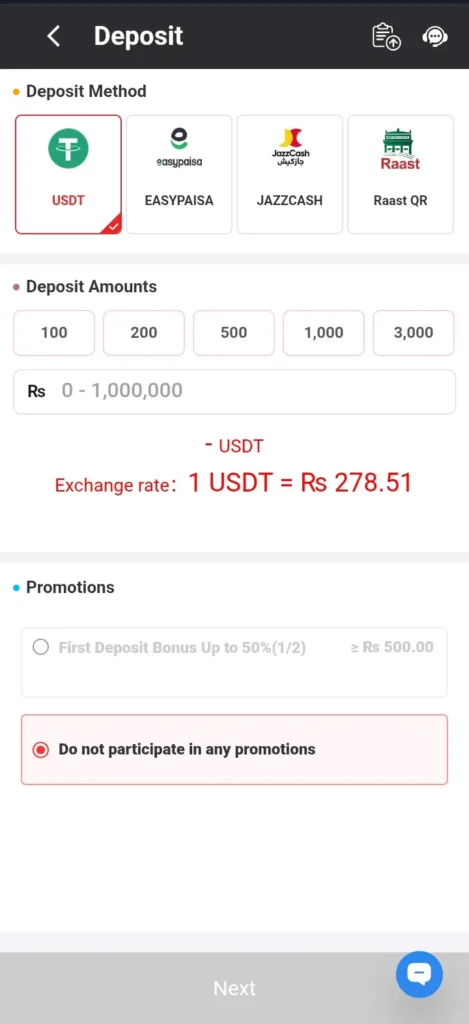
Task: Tap the Next button
Action: pos(234,988)
